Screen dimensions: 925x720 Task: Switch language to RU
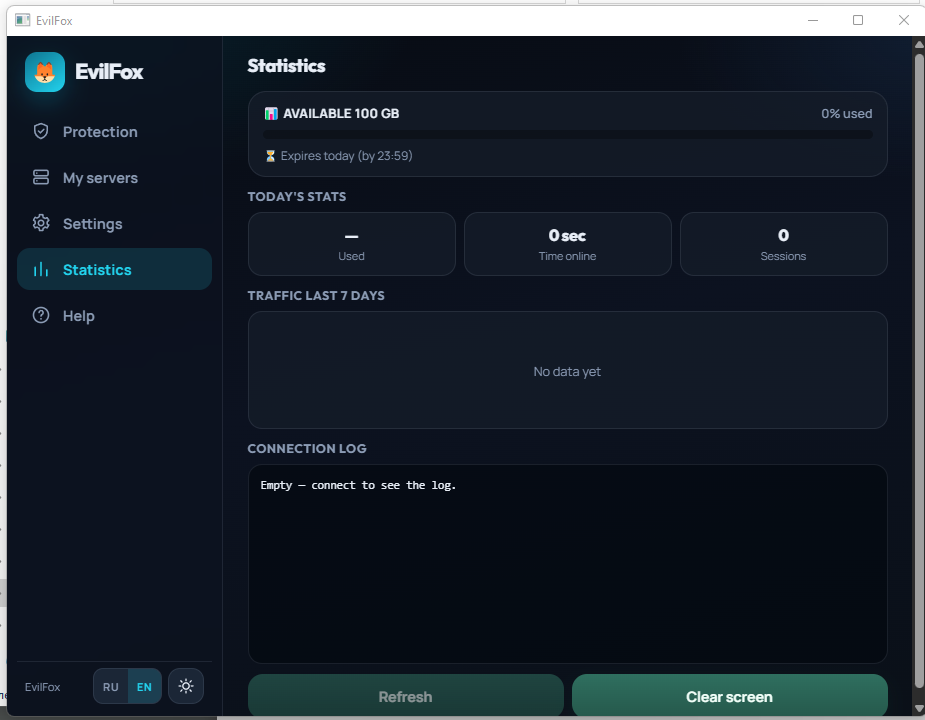pyautogui.click(x=111, y=686)
